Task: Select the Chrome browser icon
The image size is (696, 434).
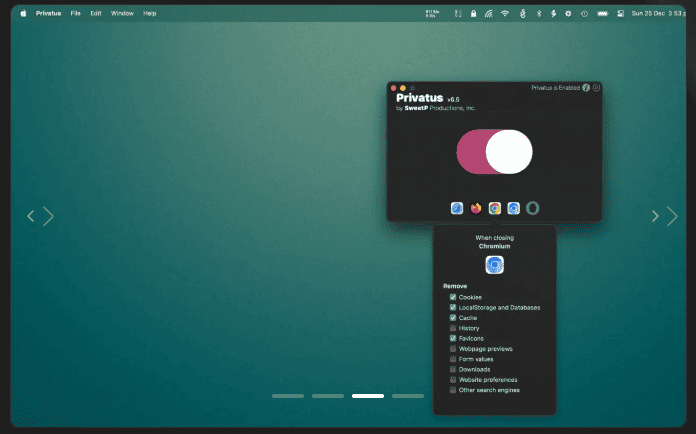Action: [495, 208]
